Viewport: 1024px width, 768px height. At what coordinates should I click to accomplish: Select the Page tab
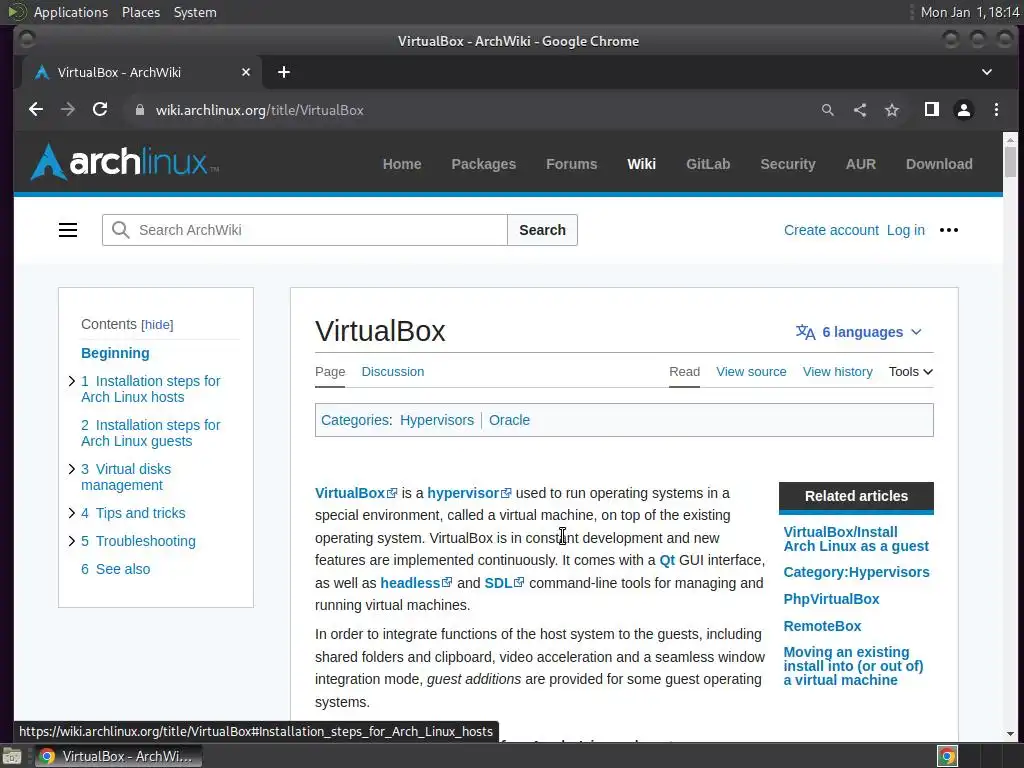[330, 372]
